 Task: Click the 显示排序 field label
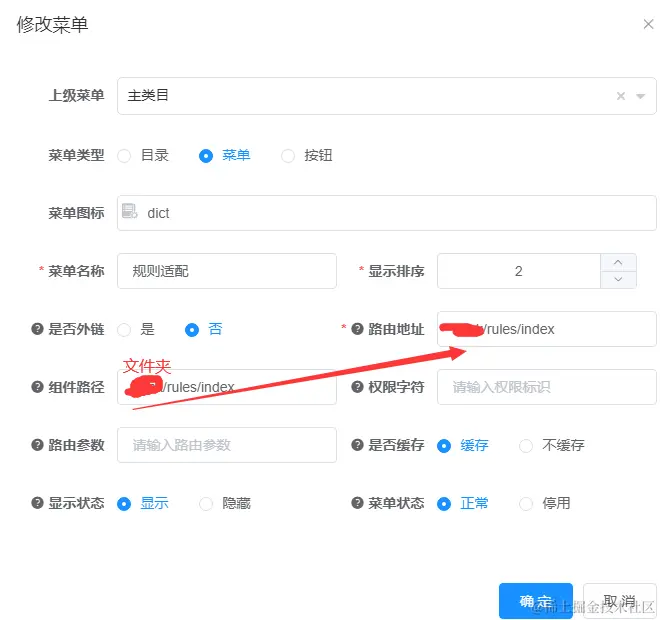point(396,271)
